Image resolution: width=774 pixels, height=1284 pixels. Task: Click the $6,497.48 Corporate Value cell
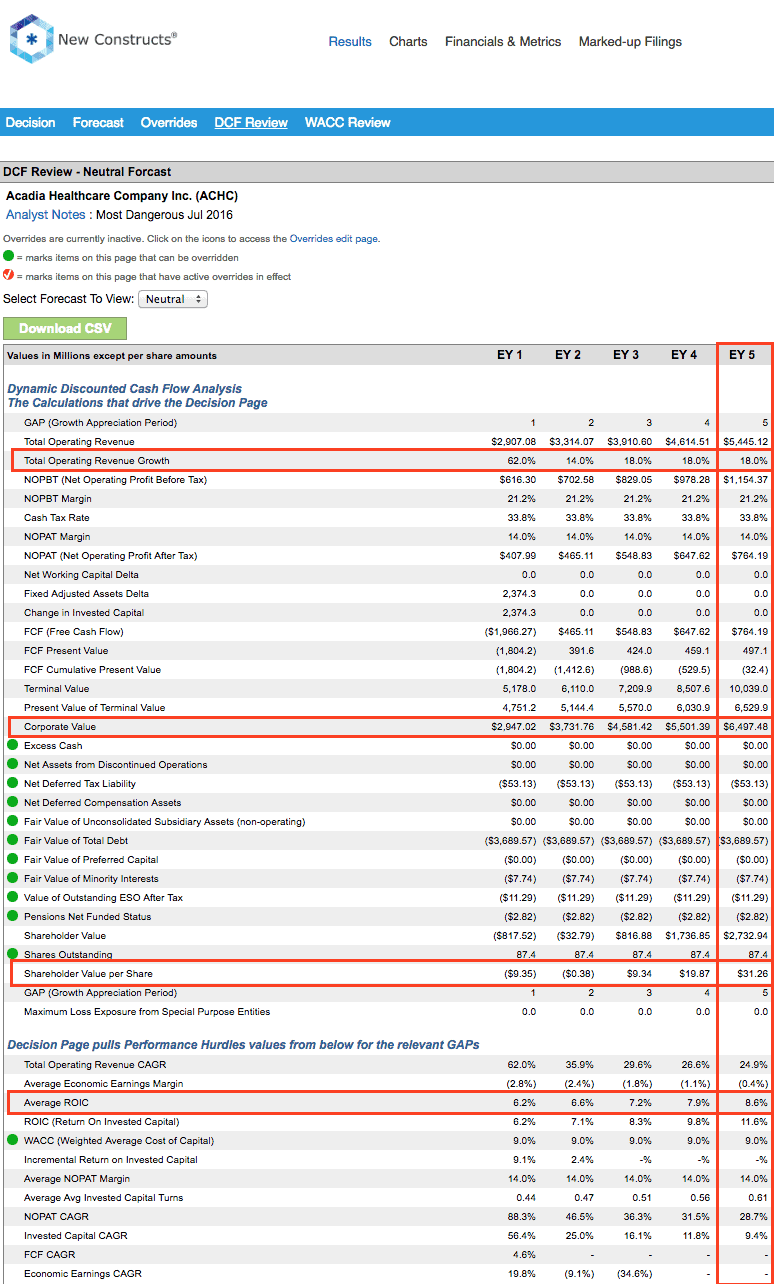coord(745,727)
